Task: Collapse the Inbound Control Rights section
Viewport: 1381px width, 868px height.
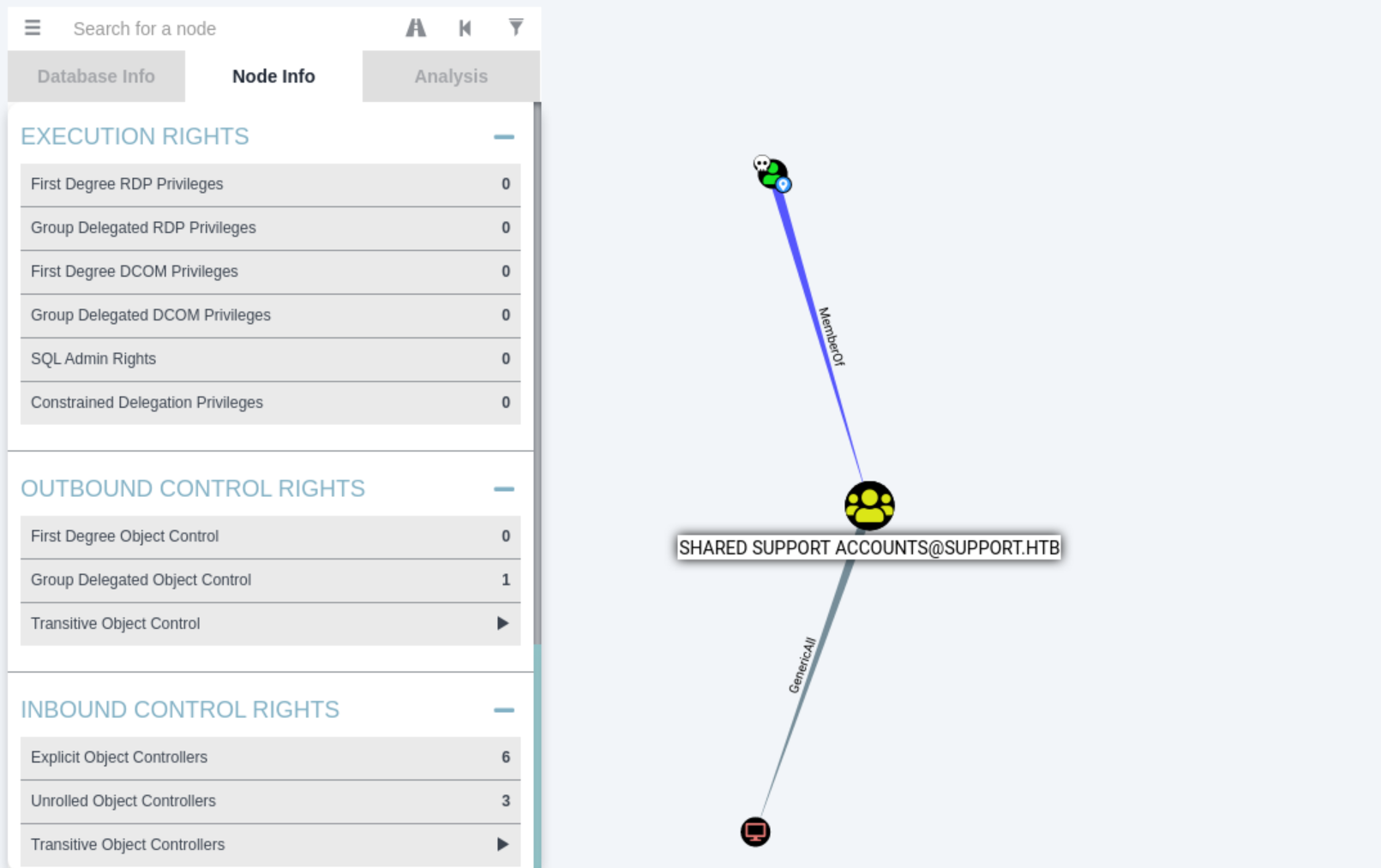Action: (x=503, y=710)
